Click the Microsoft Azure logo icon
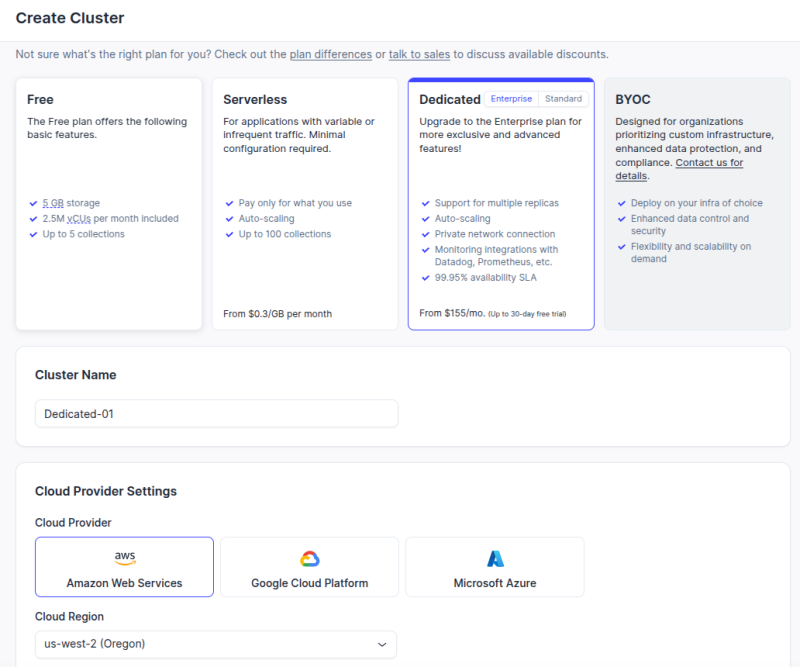 (495, 559)
